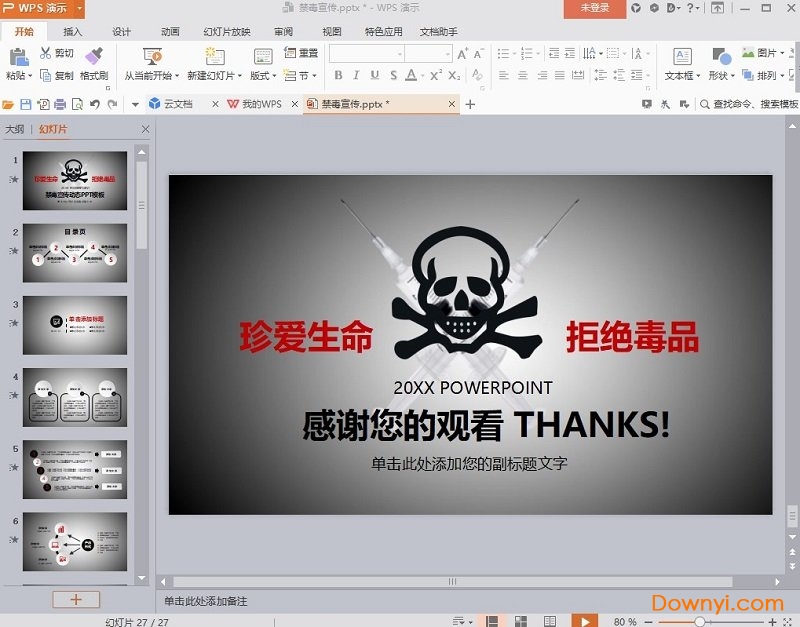Click the Format Painter (格式刷) icon

point(94,56)
